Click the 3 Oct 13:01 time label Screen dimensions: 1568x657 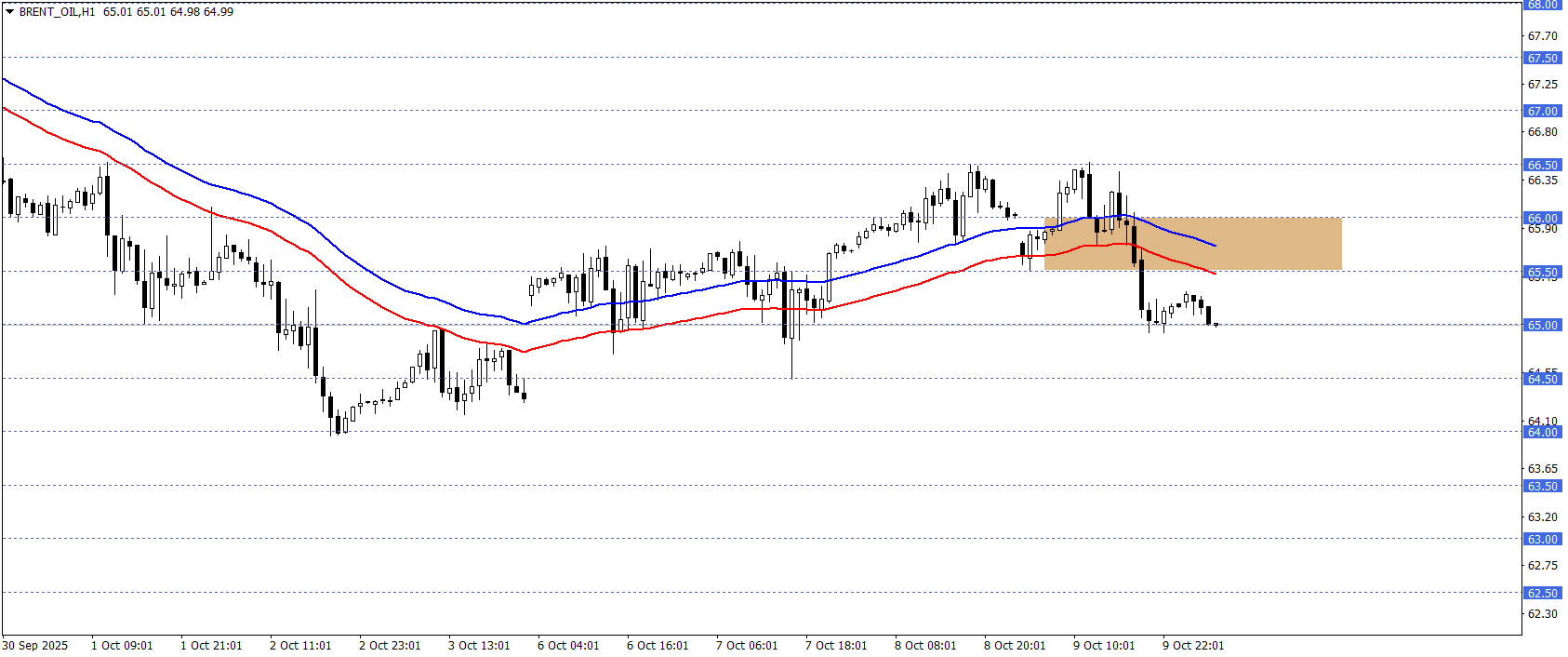(479, 646)
